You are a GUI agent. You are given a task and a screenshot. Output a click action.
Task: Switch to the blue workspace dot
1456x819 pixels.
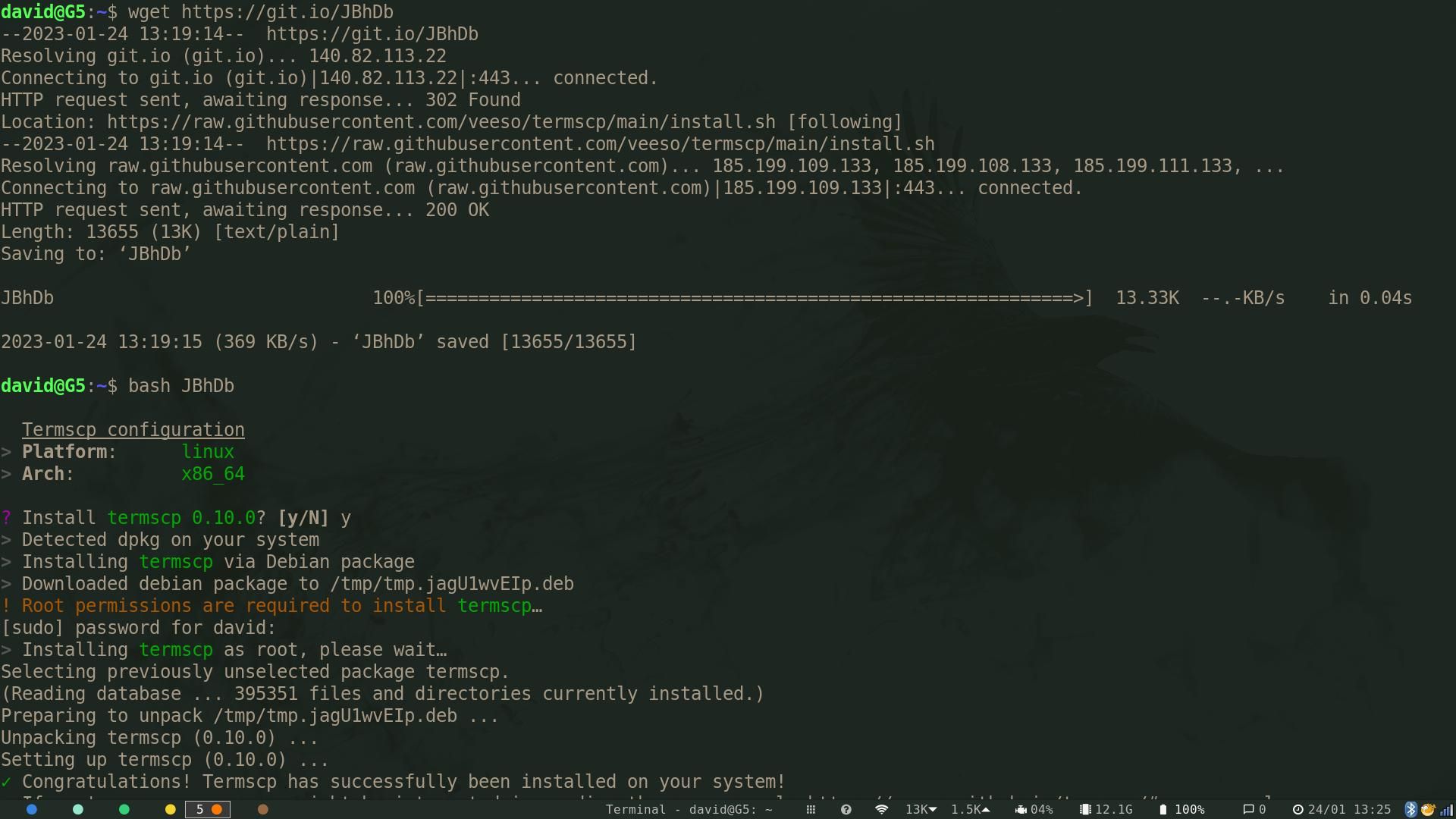(30, 809)
